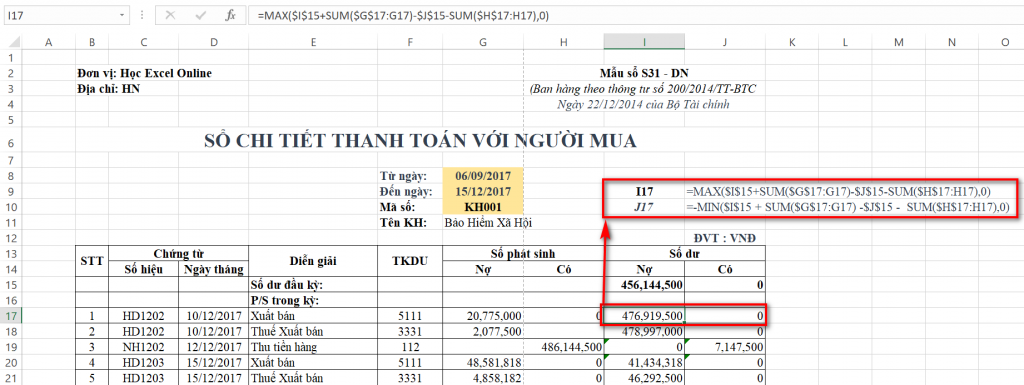Select row 17 header
1024x385 pixels.
pos(11,316)
